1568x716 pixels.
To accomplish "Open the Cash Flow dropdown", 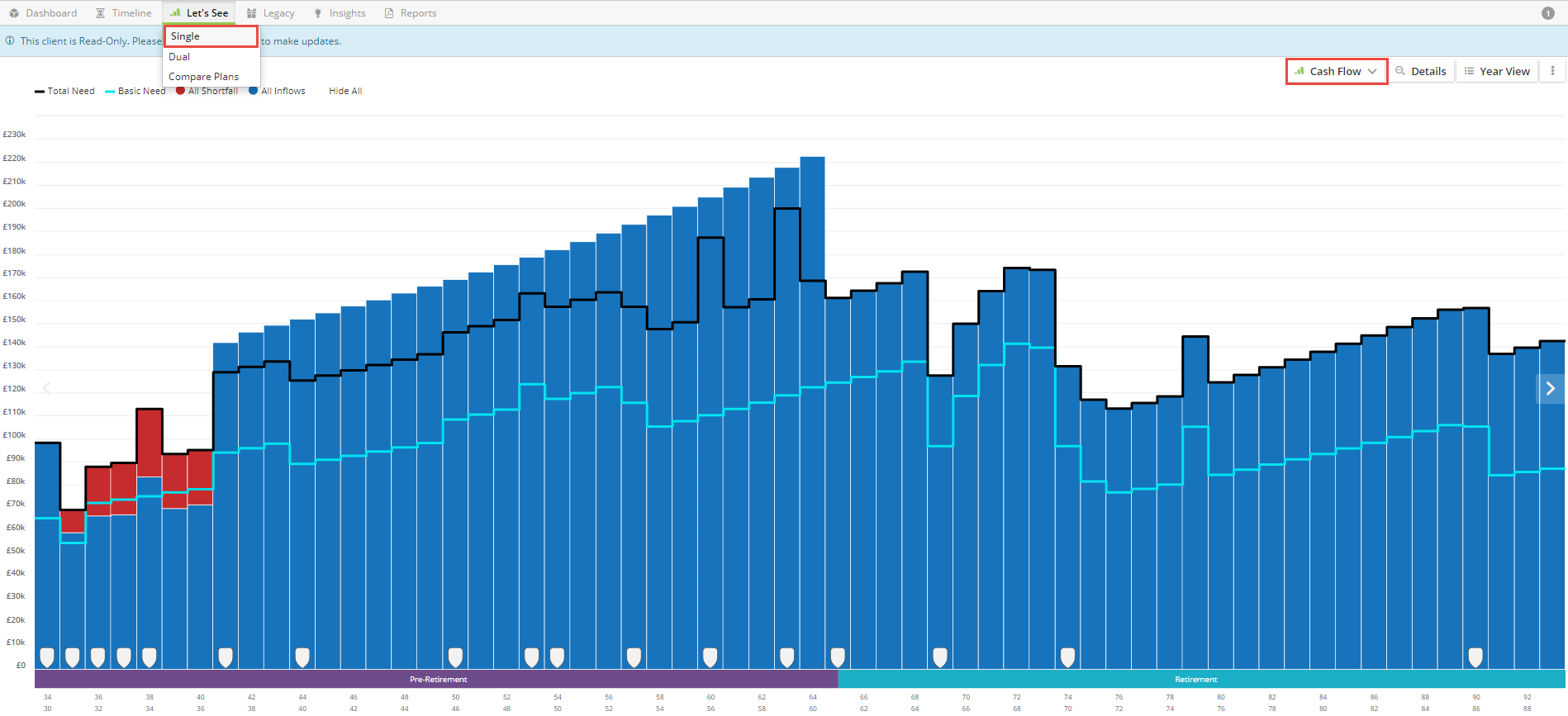I will (x=1337, y=71).
